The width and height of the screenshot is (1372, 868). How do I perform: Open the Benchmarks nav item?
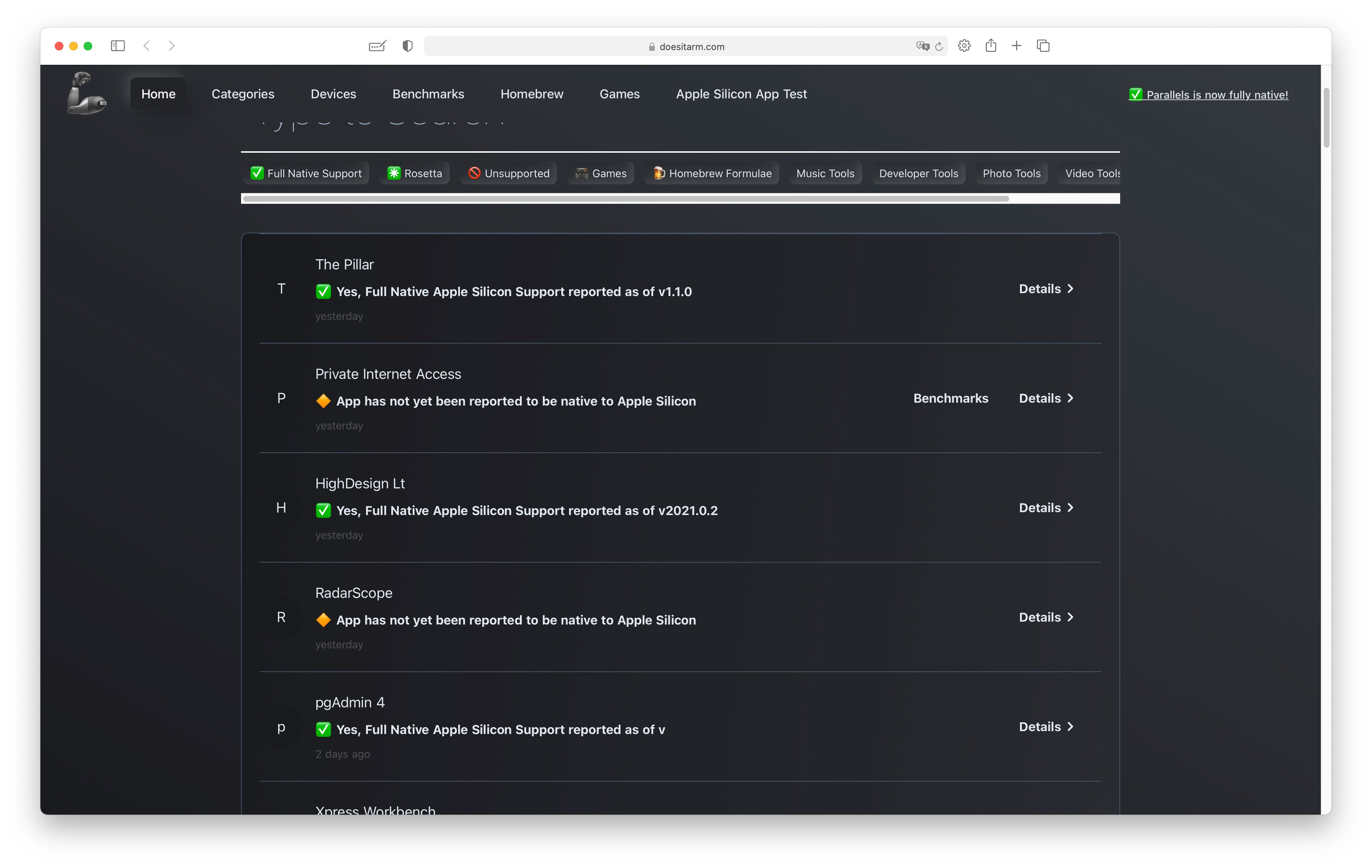pyautogui.click(x=428, y=94)
